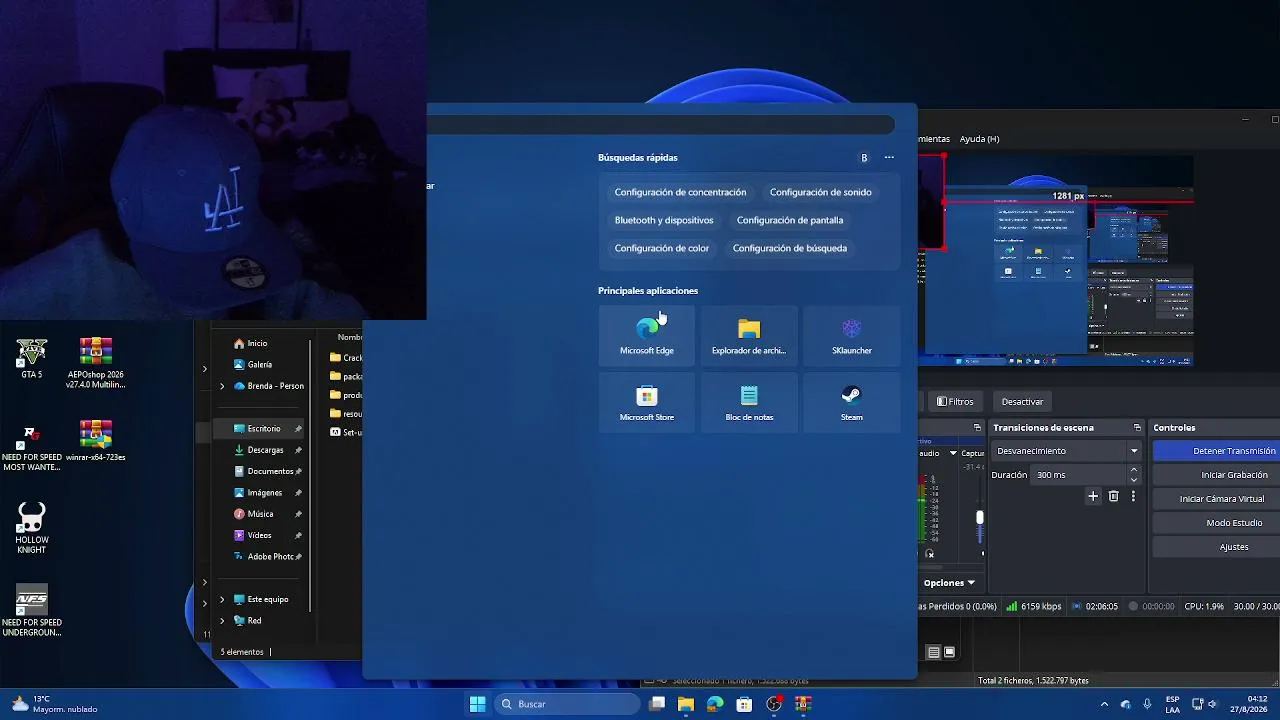
Task: Open the winrar-x64 installer on desktop
Action: (x=96, y=441)
